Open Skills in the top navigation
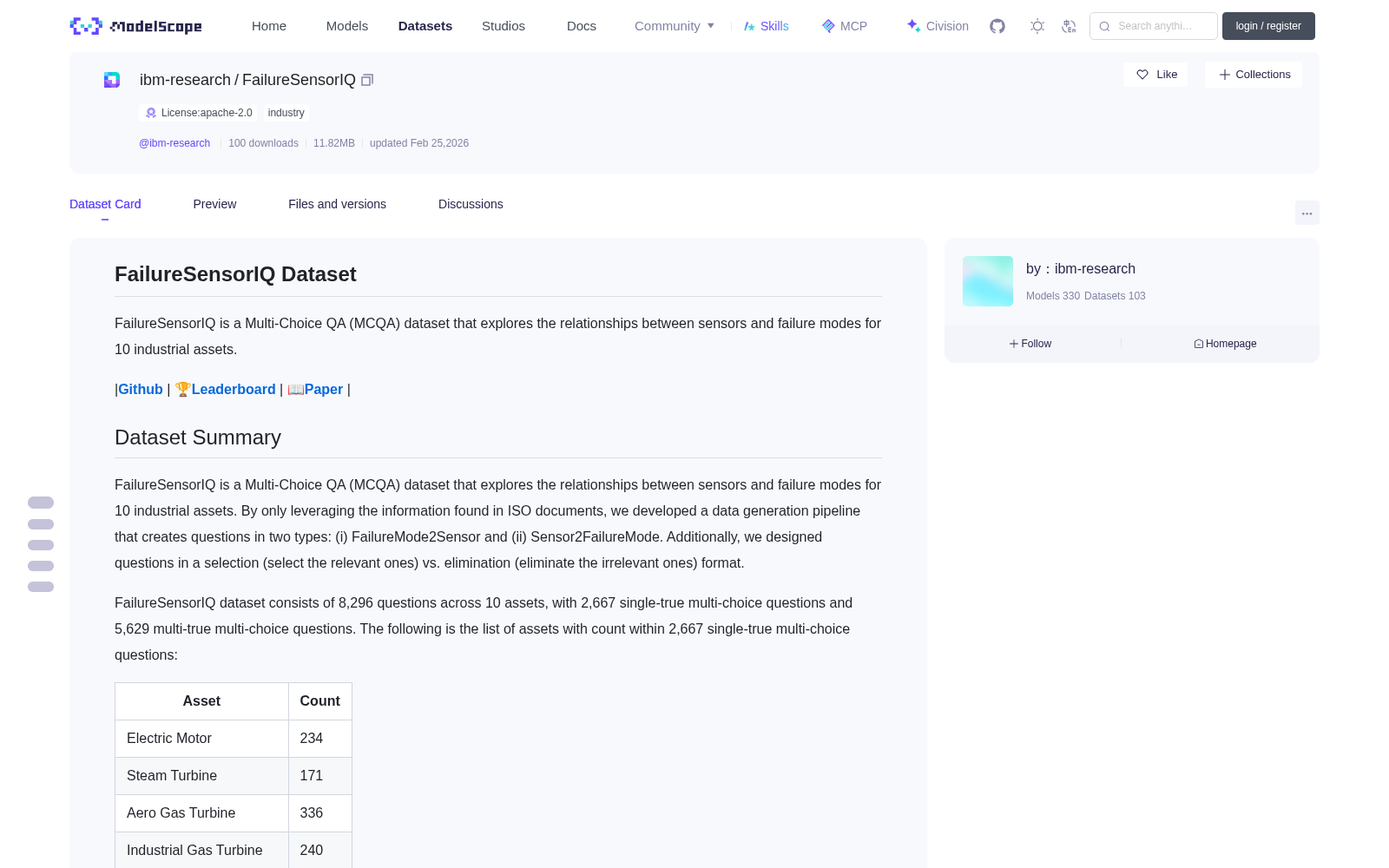Screen dimensions: 1389x868 point(767,26)
